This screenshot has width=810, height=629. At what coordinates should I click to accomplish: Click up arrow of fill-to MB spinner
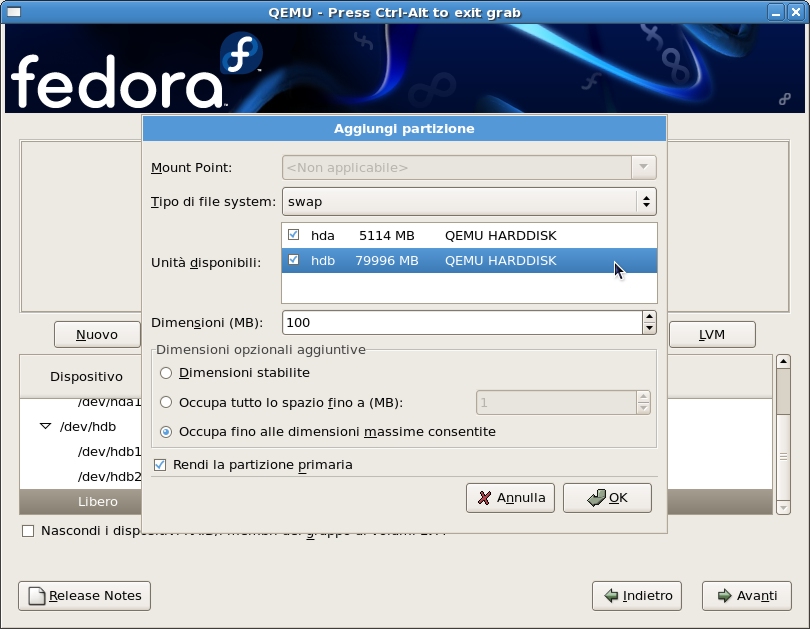(643, 397)
